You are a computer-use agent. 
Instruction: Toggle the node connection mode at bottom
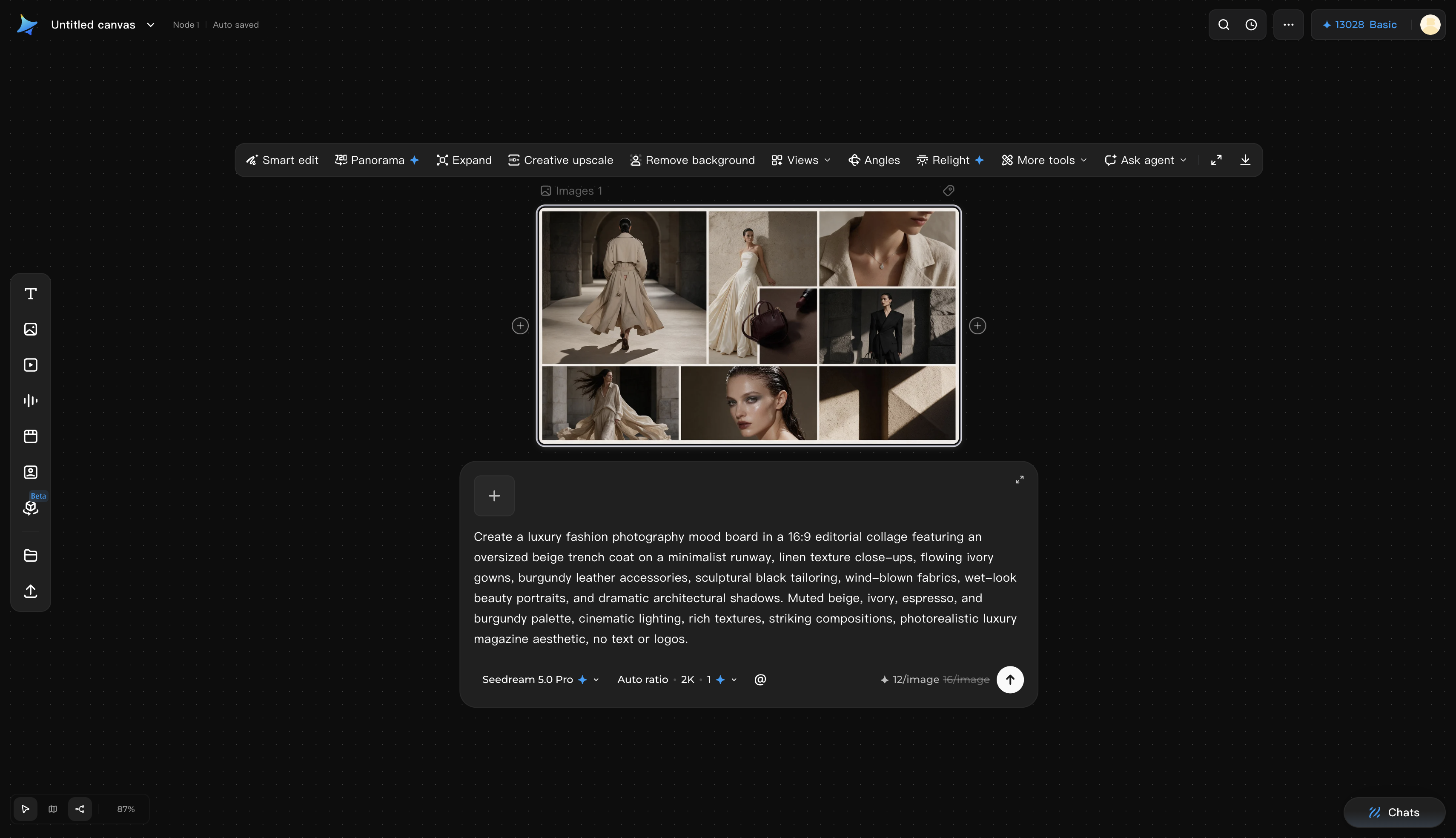click(80, 809)
